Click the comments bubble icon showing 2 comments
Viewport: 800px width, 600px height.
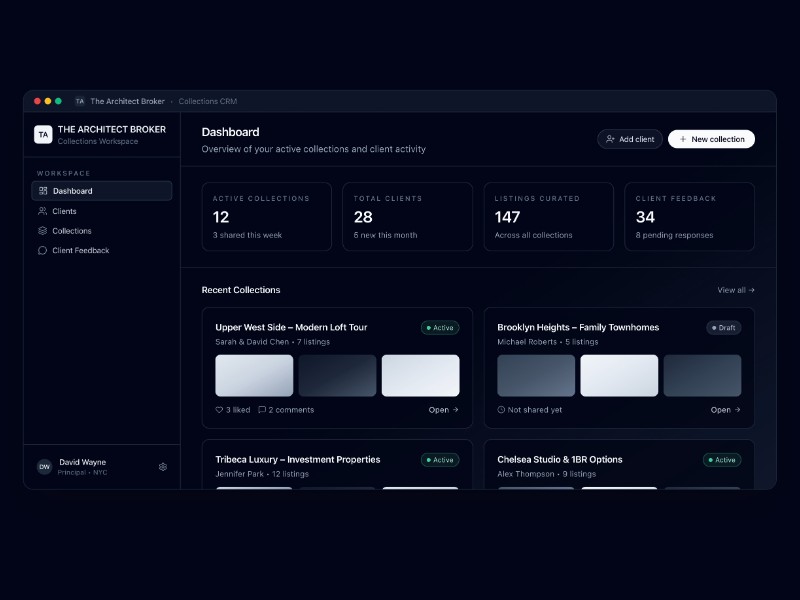tap(262, 410)
